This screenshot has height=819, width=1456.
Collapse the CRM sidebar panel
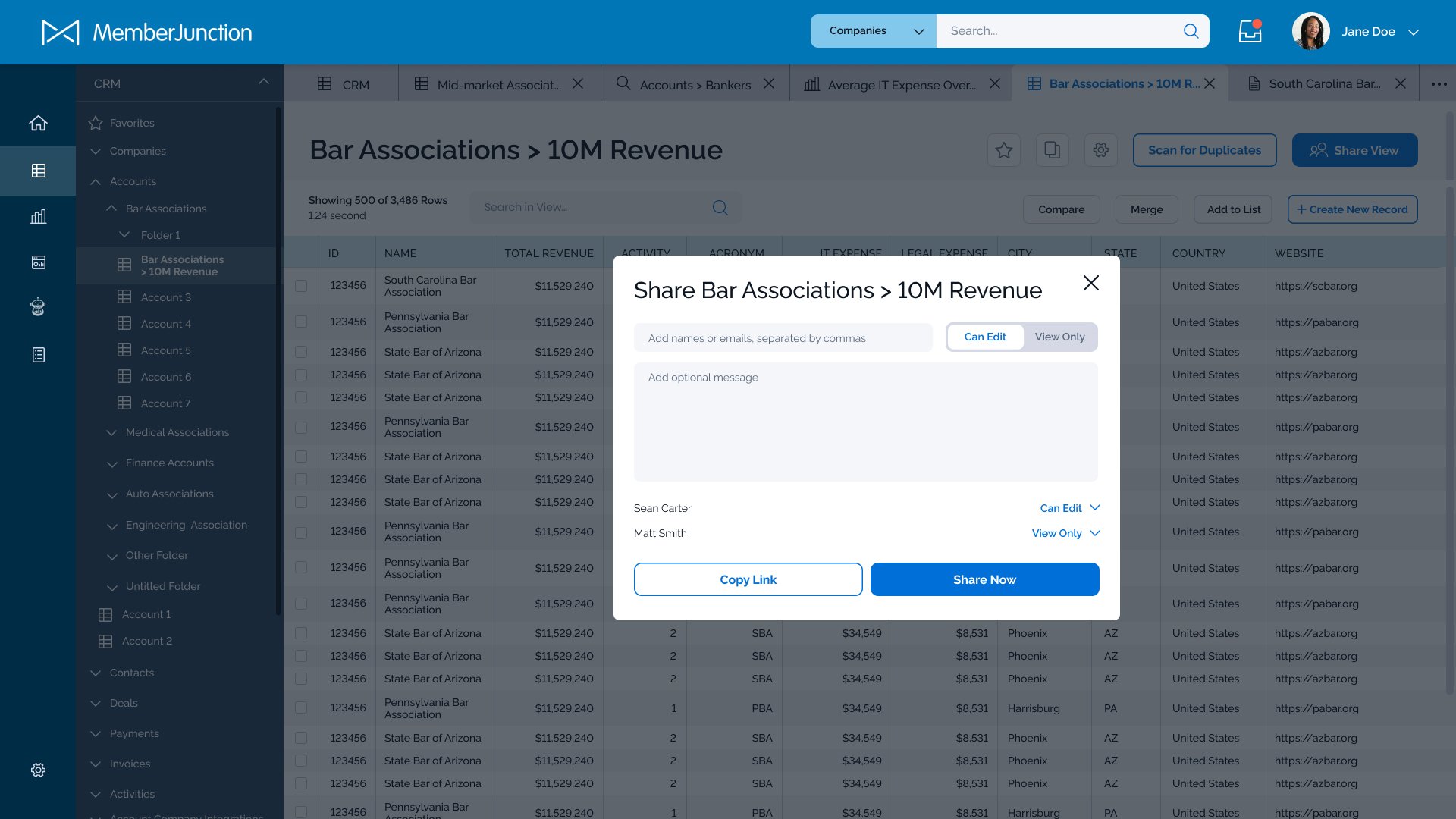click(x=263, y=82)
